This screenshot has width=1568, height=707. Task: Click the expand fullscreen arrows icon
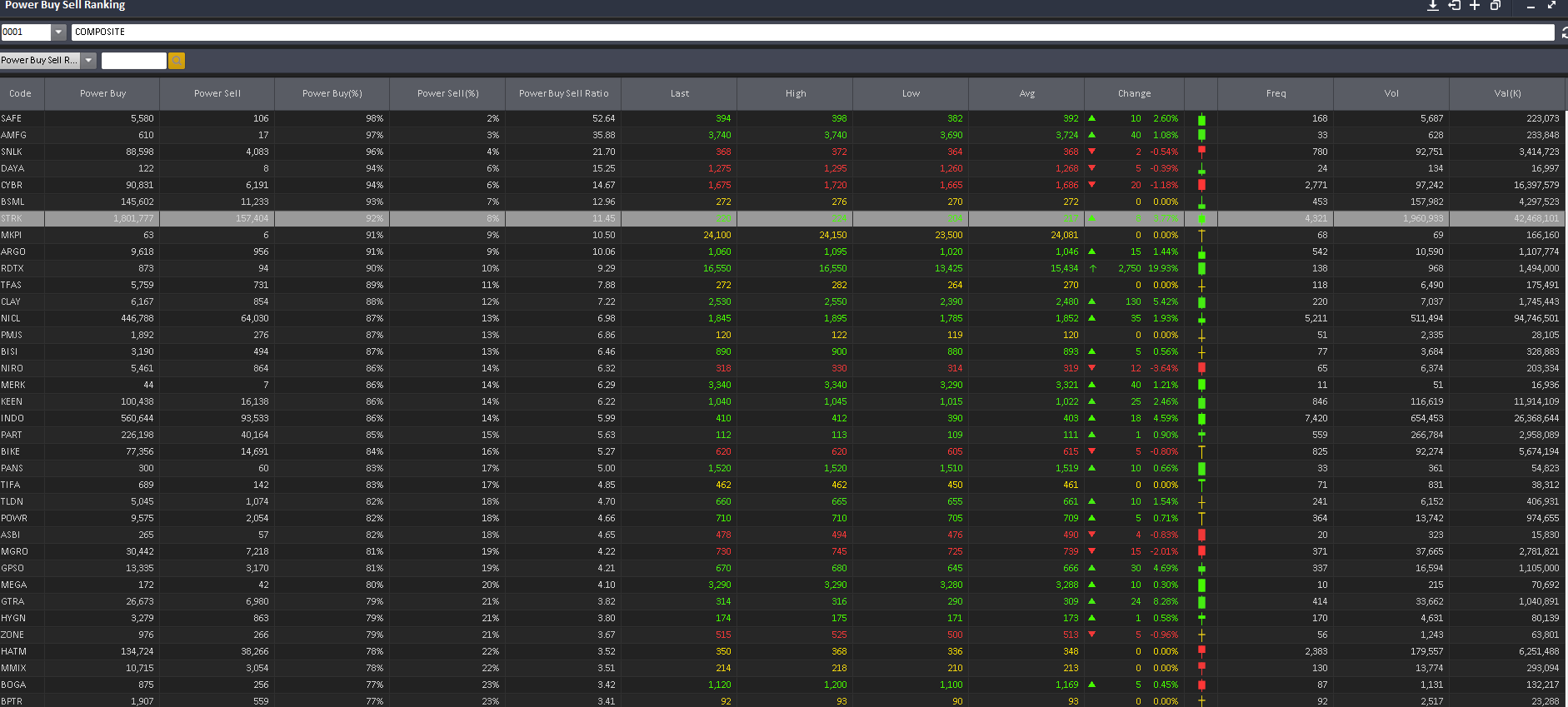1551,6
